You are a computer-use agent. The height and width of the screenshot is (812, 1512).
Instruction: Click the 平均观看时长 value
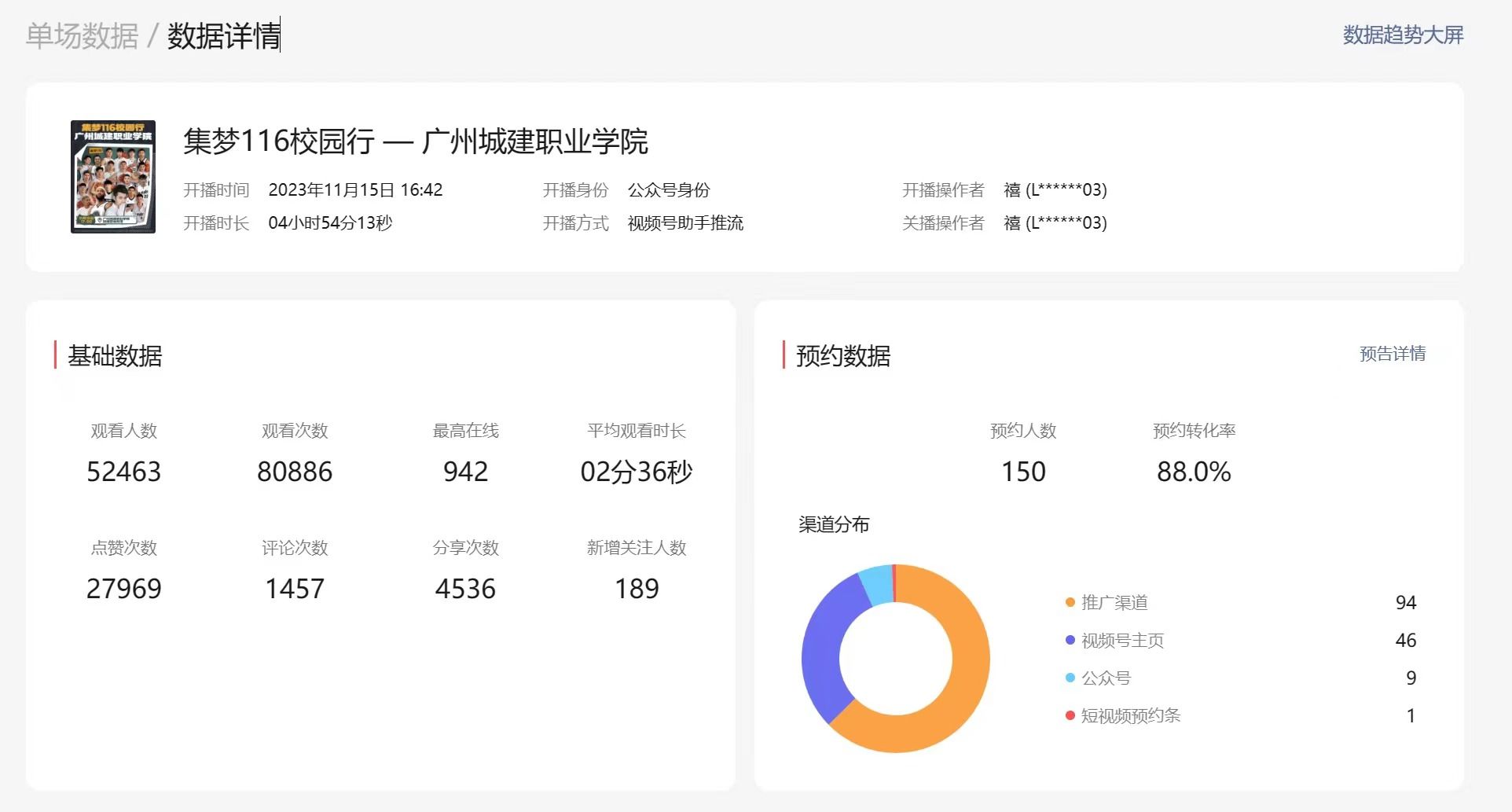pyautogui.click(x=636, y=472)
